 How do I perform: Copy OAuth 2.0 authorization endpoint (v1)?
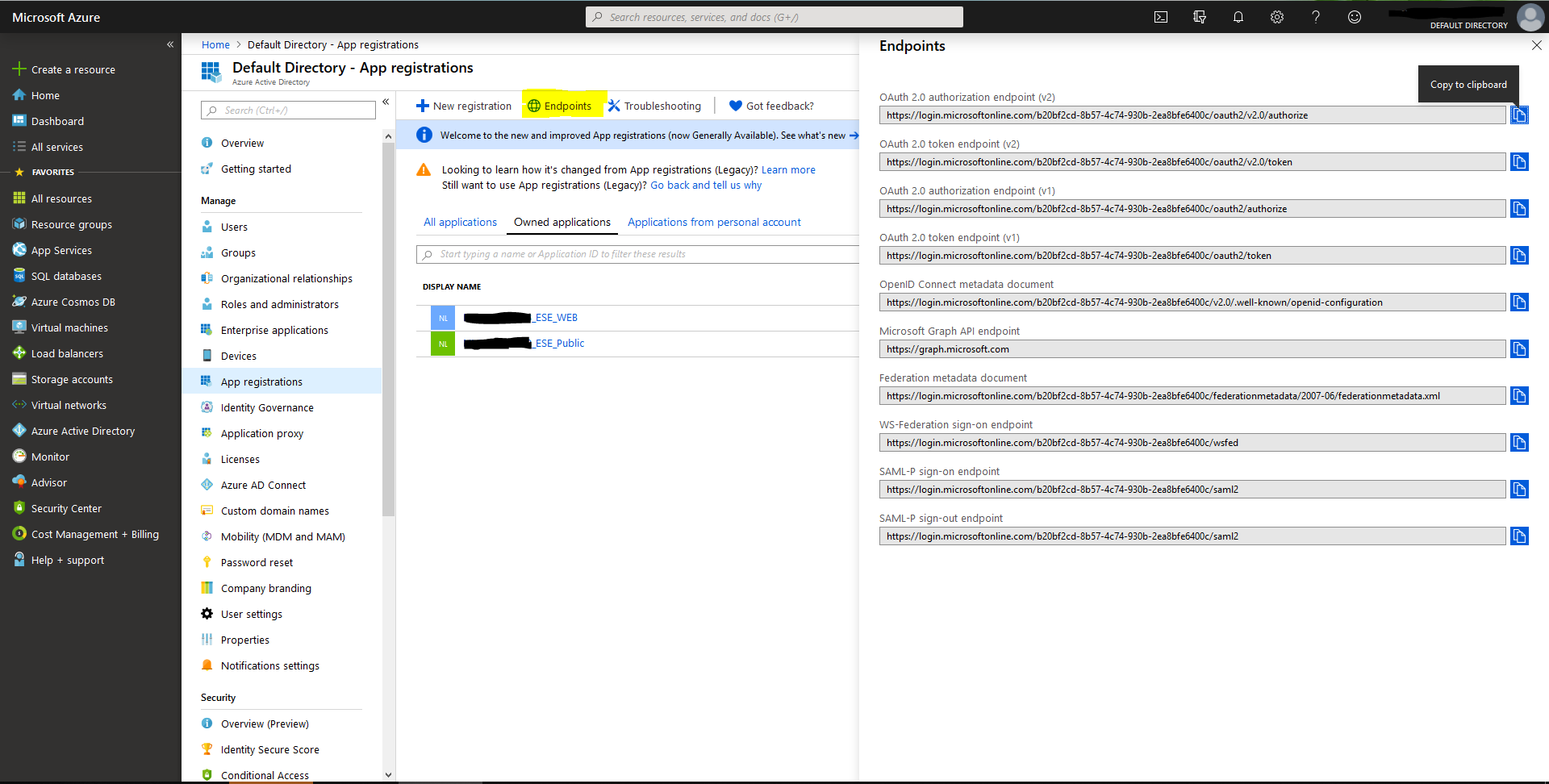tap(1519, 209)
